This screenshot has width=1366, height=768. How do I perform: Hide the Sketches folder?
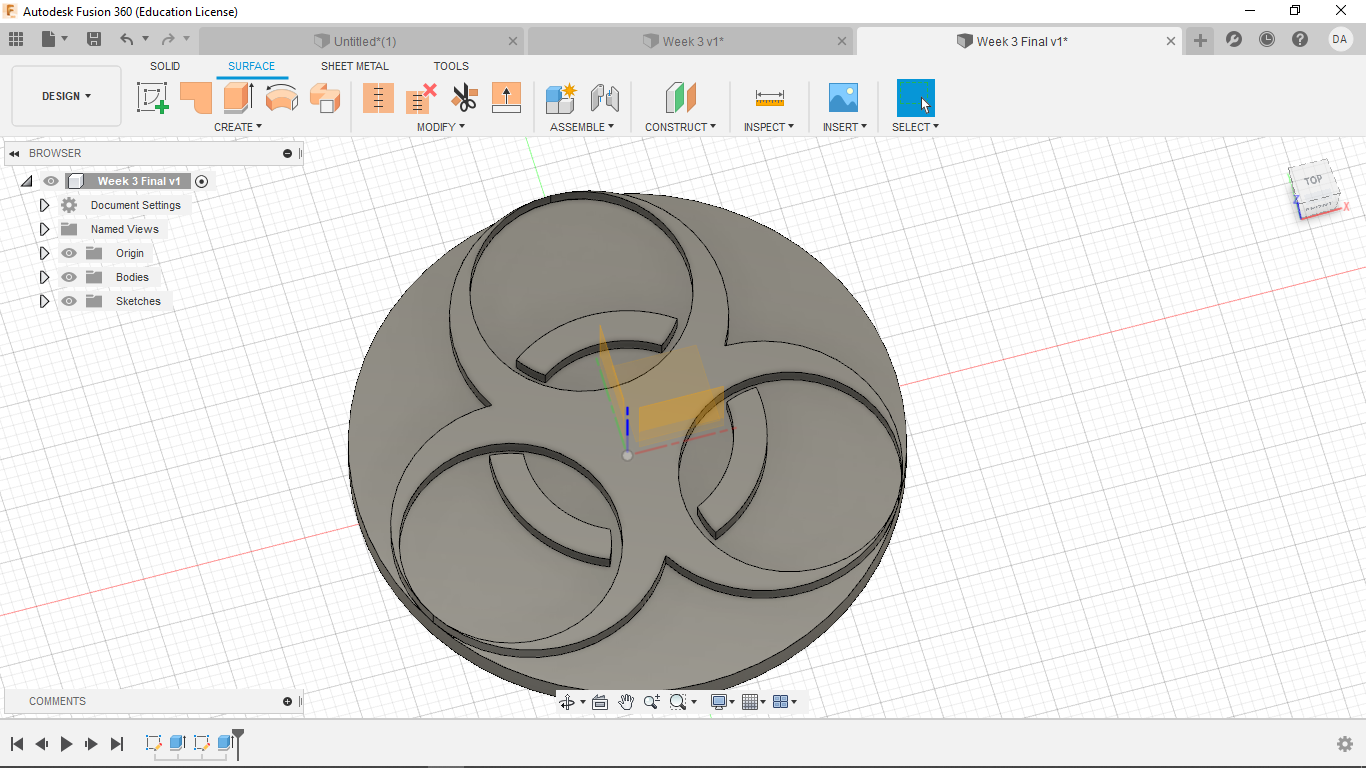tap(69, 301)
